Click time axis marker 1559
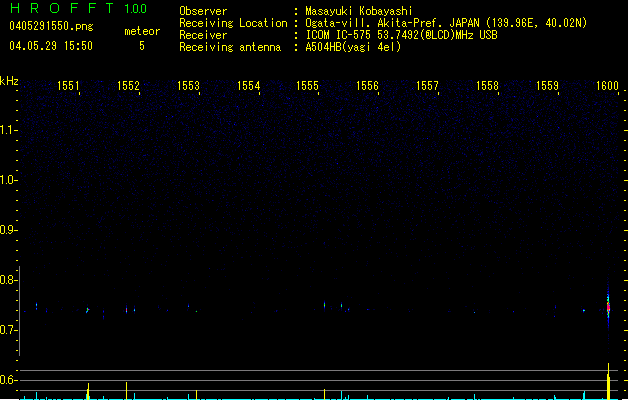This screenshot has width=629, height=400. pyautogui.click(x=547, y=85)
